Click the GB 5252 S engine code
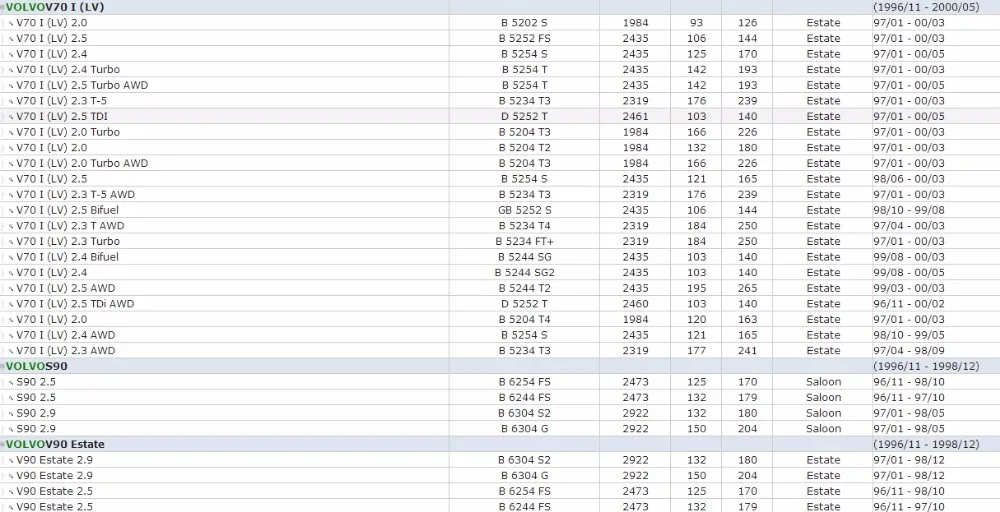Viewport: 1000px width, 512px height. pos(524,210)
